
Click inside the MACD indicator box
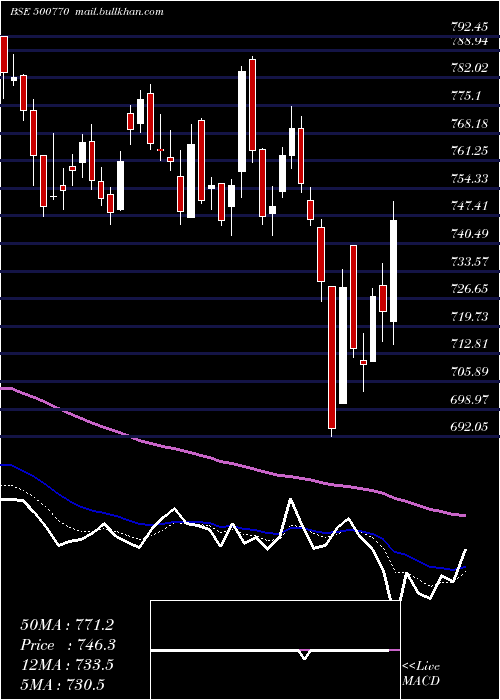(275, 650)
